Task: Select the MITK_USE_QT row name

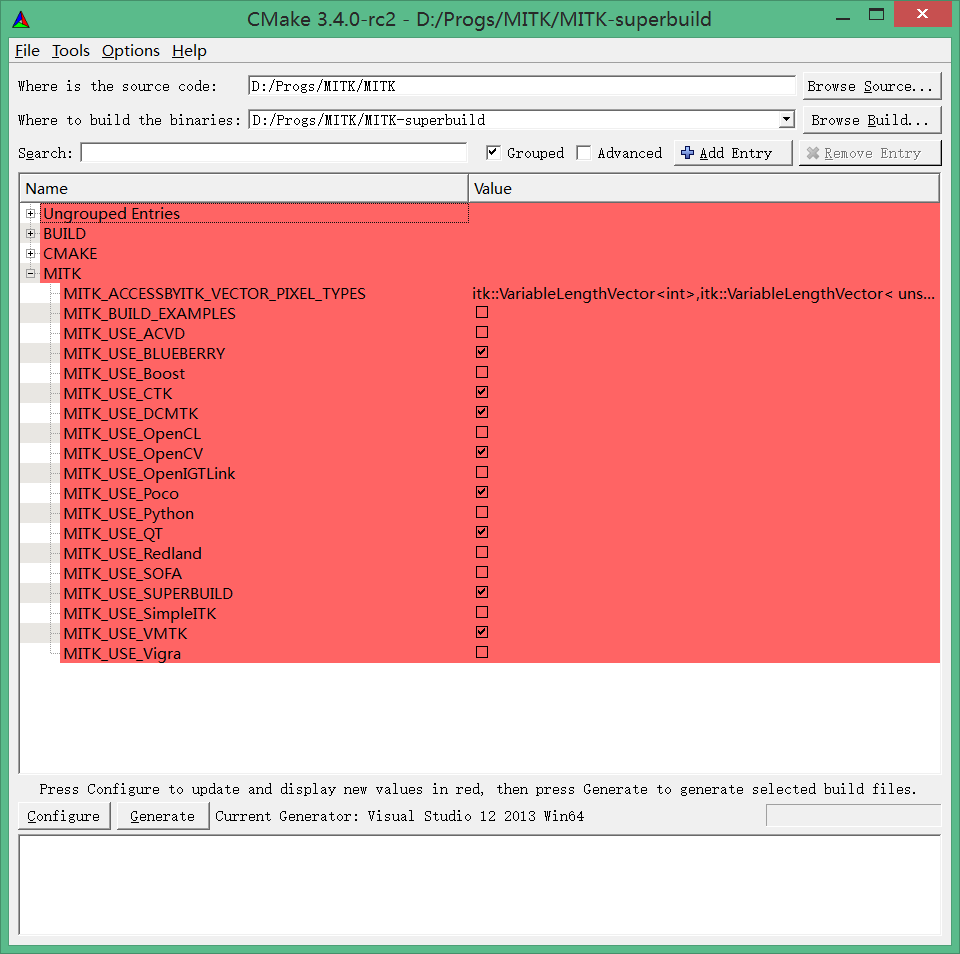Action: [113, 533]
